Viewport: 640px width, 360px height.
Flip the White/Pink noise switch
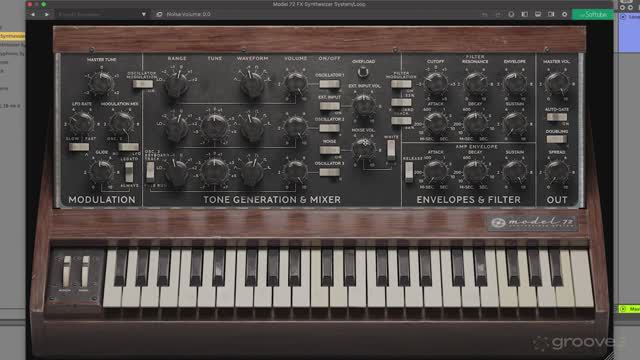tap(391, 149)
